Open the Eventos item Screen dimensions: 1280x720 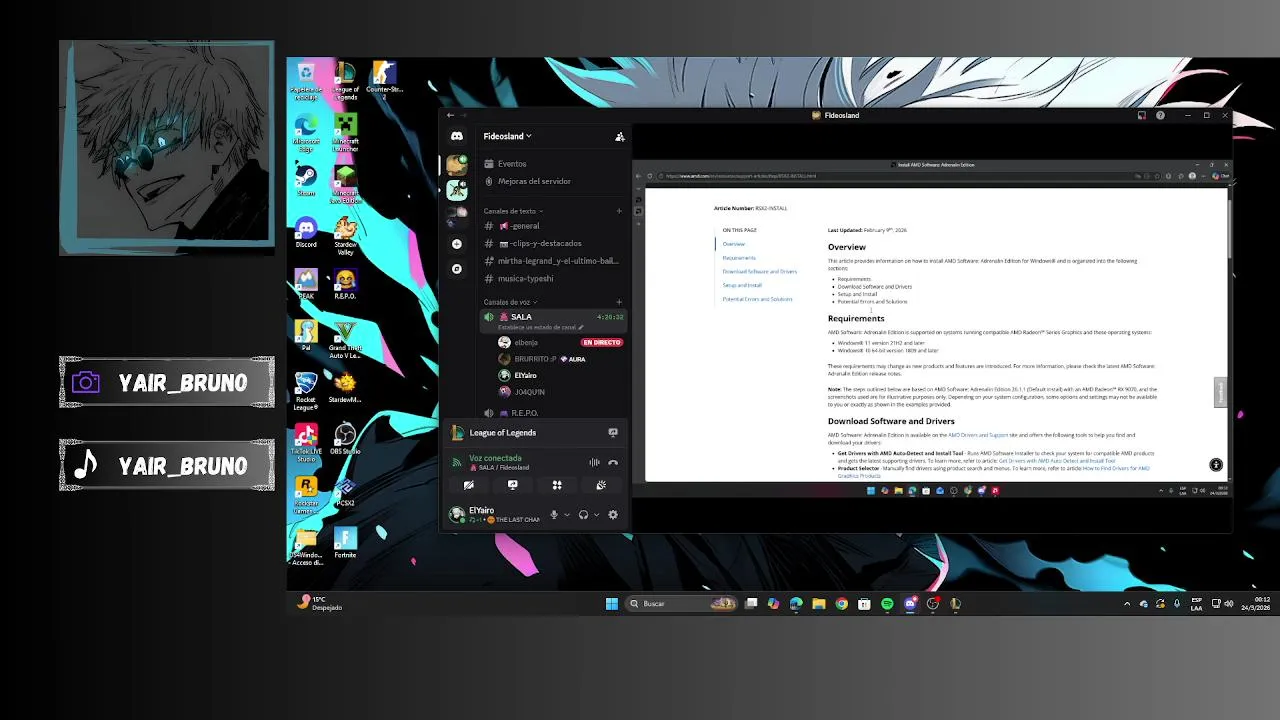pyautogui.click(x=554, y=164)
